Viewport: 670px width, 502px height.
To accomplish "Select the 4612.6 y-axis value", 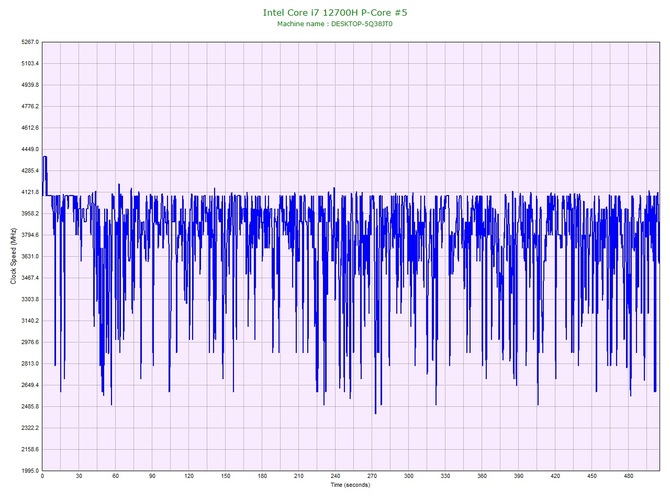I will click(x=30, y=128).
